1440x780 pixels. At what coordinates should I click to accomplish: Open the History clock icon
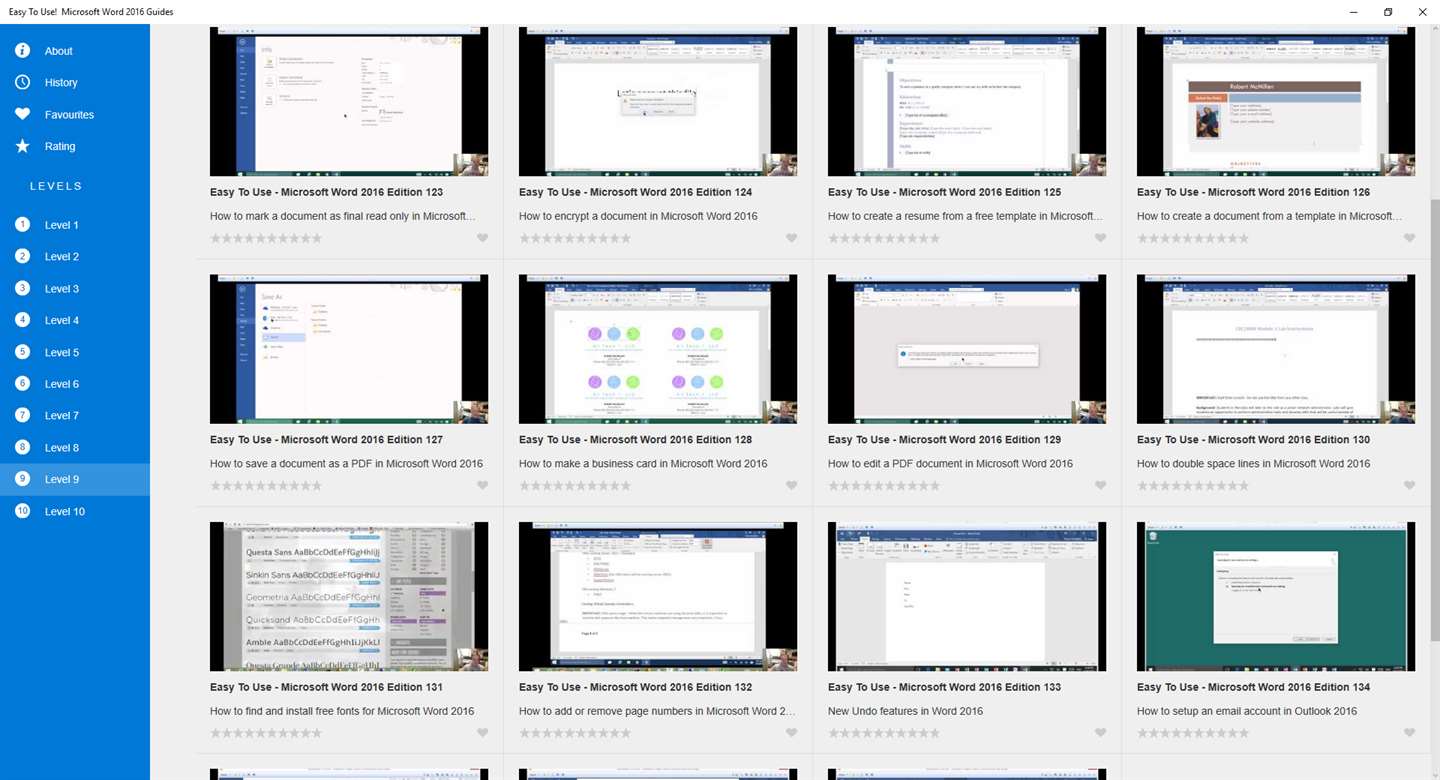(22, 82)
